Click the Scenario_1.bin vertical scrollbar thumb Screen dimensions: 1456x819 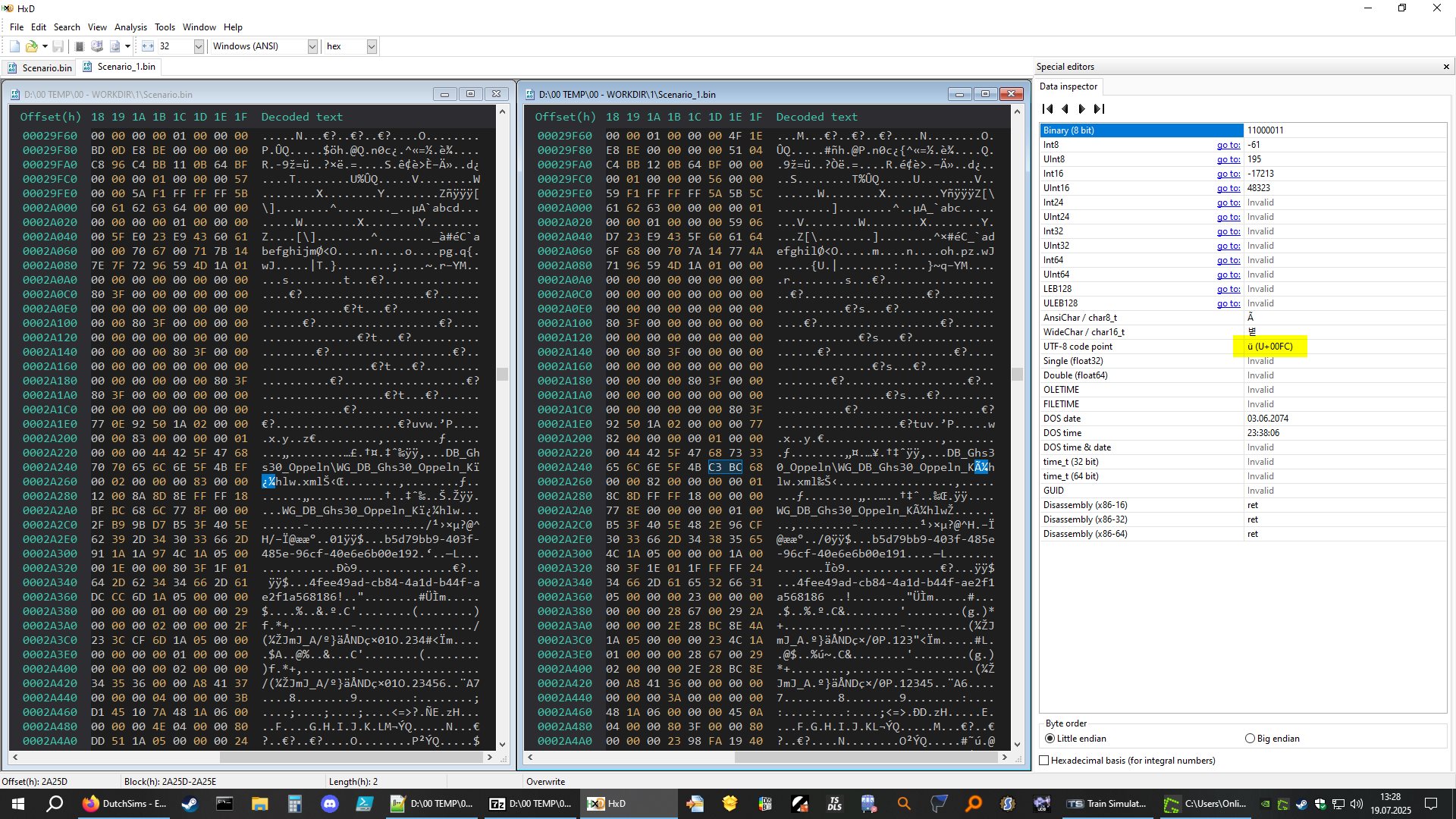point(1017,374)
